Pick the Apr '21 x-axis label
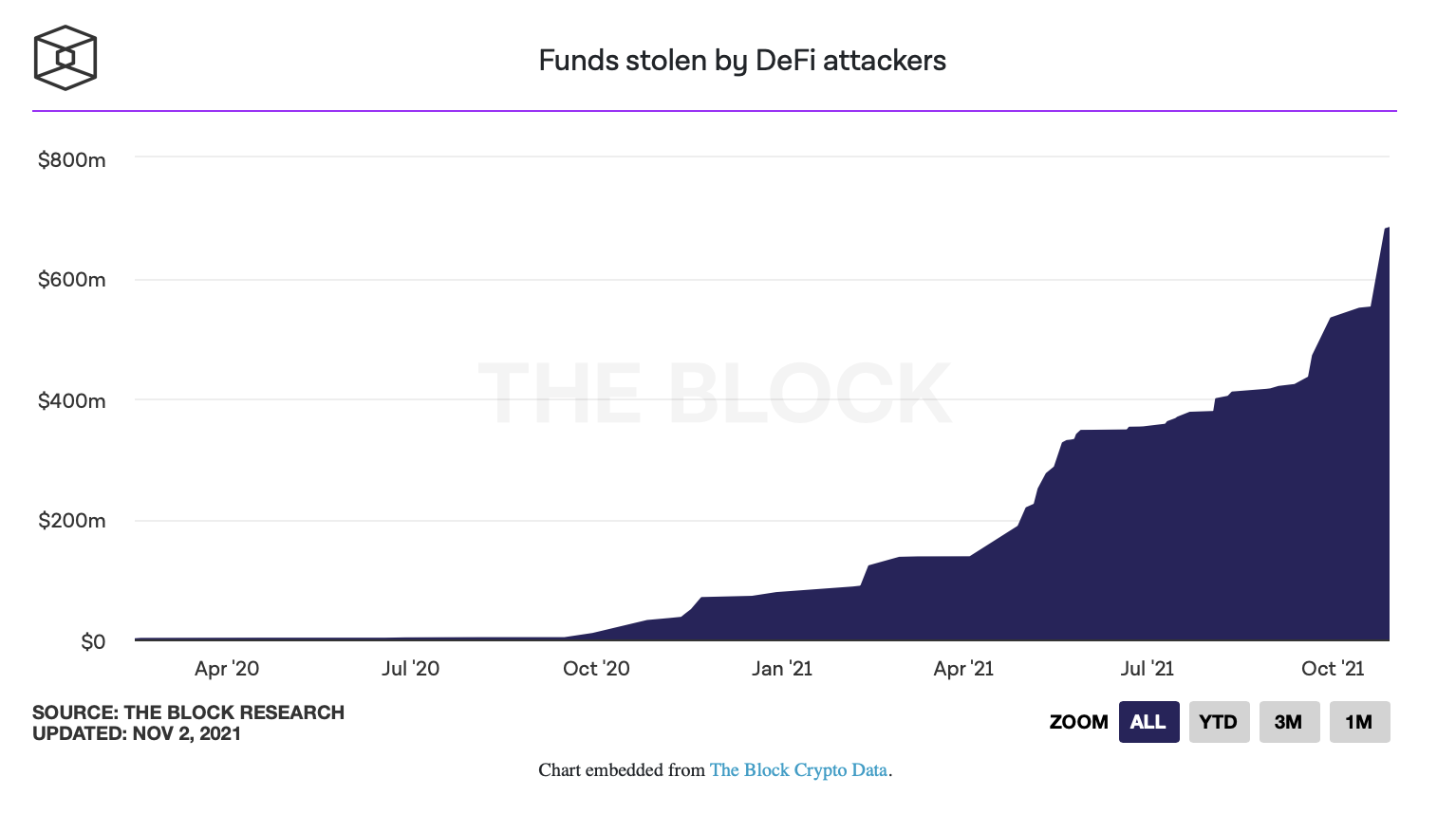Viewport: 1456px width, 814px height. pos(963,669)
